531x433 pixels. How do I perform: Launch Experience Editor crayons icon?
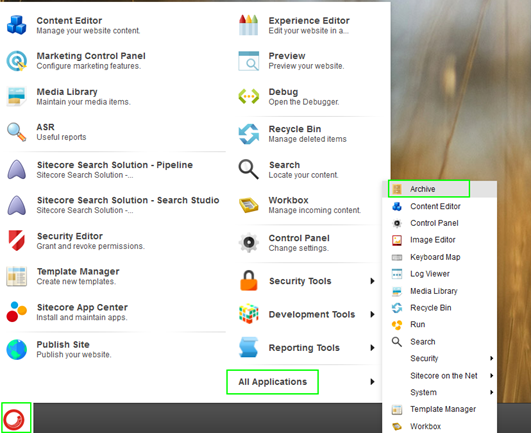(x=249, y=25)
